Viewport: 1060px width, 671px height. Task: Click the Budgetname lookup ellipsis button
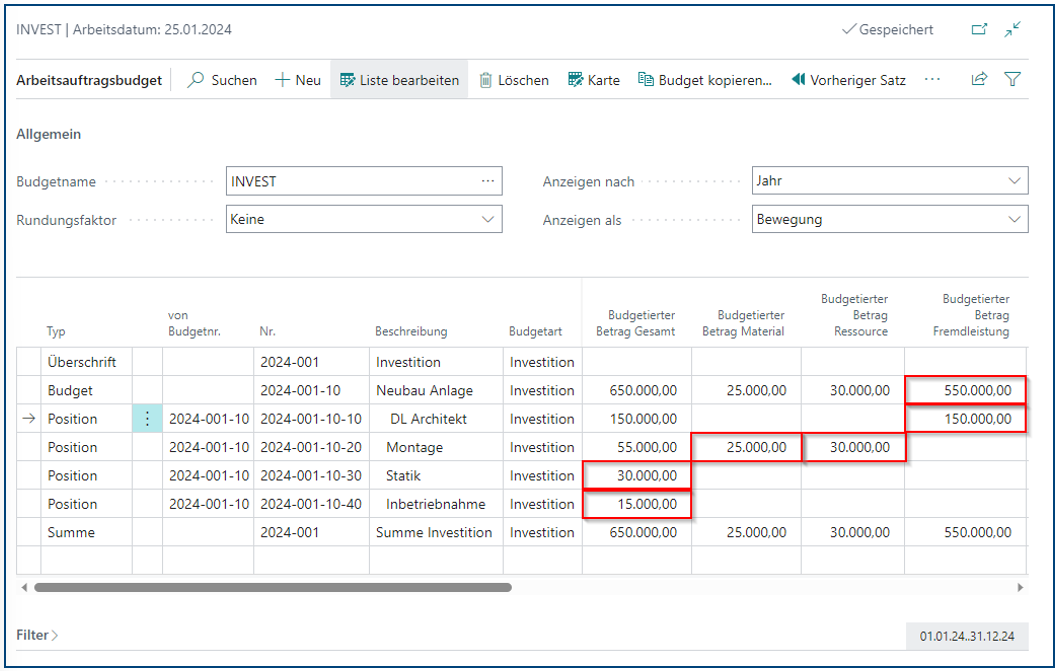(488, 181)
